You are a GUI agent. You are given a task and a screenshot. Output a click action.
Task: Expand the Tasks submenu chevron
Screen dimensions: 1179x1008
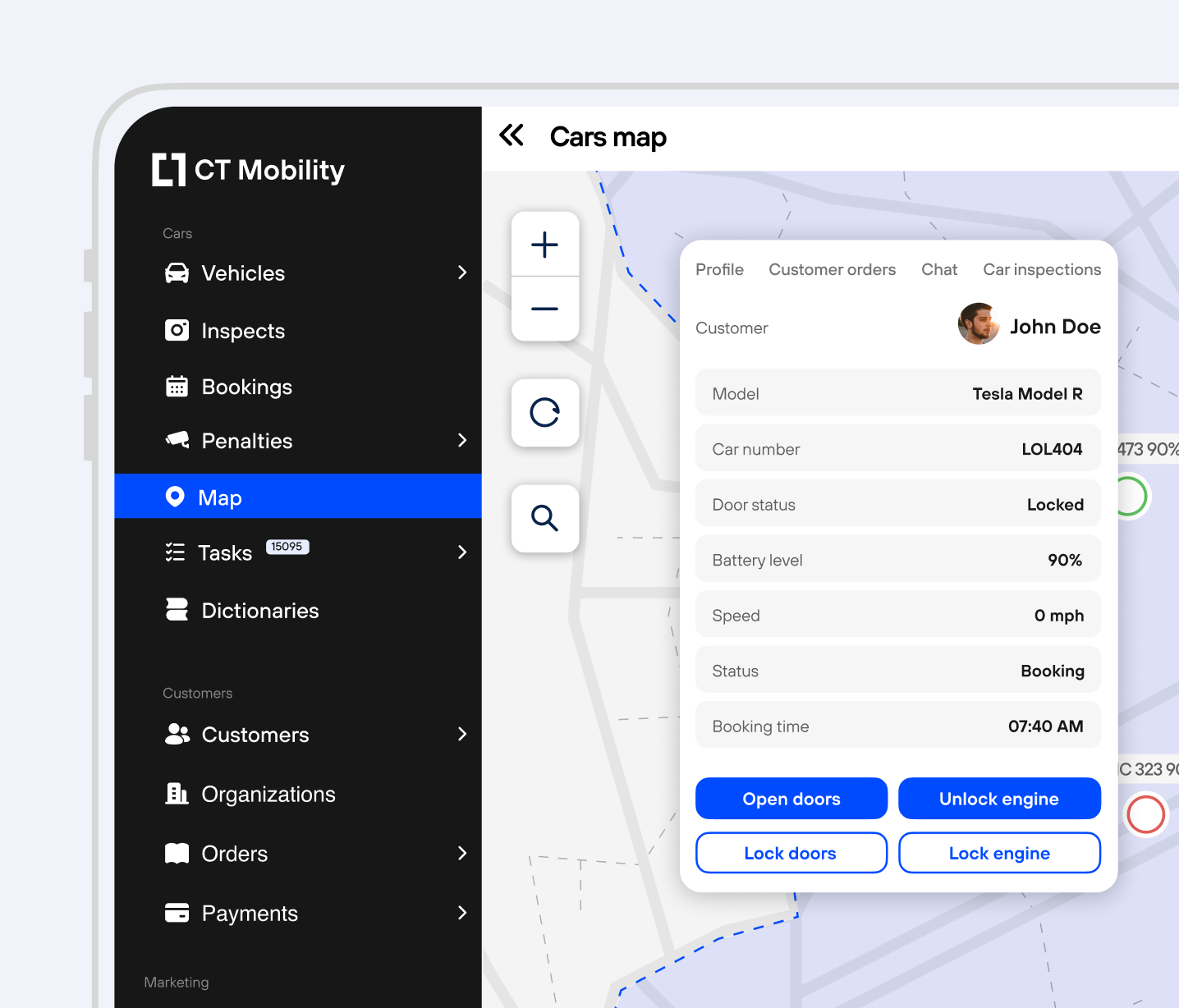point(462,552)
